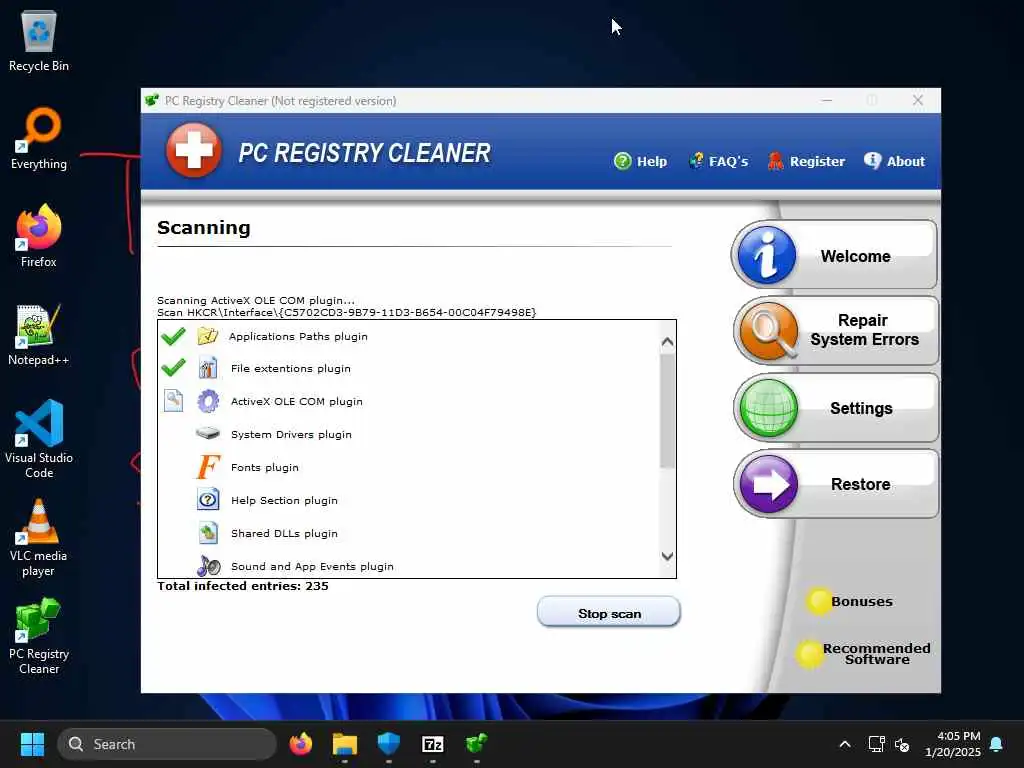Select Sound and App Events plugin text
Viewport: 1024px width, 768px height.
[312, 566]
